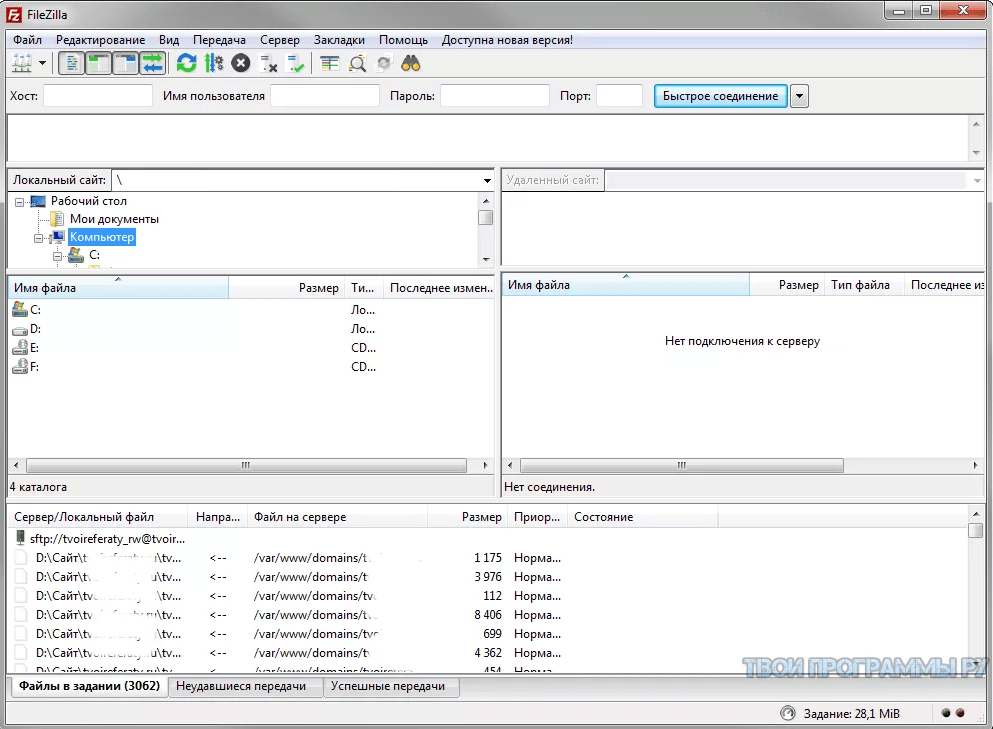This screenshot has width=993, height=729.
Task: Toggle processing of the transfer queue
Action: (214, 63)
